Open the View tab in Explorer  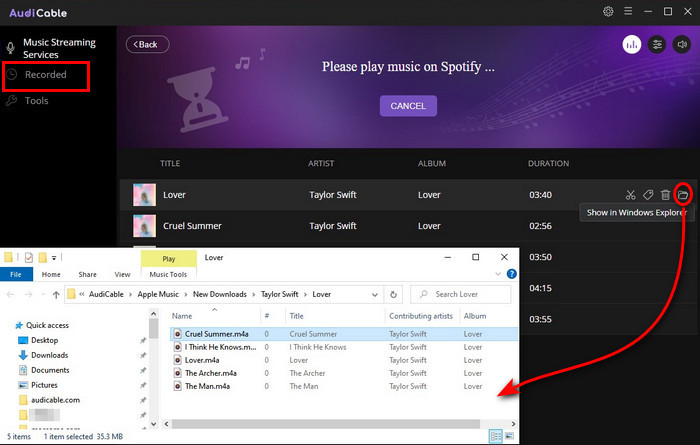(122, 274)
